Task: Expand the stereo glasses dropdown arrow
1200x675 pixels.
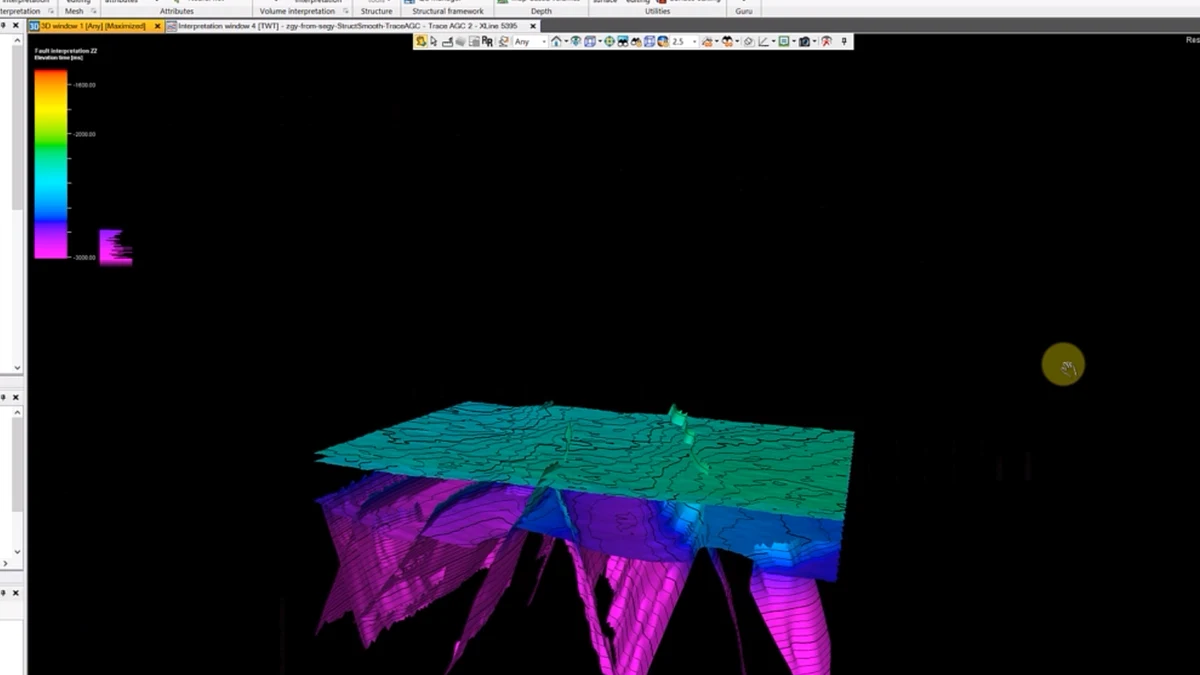Action: [x=738, y=42]
